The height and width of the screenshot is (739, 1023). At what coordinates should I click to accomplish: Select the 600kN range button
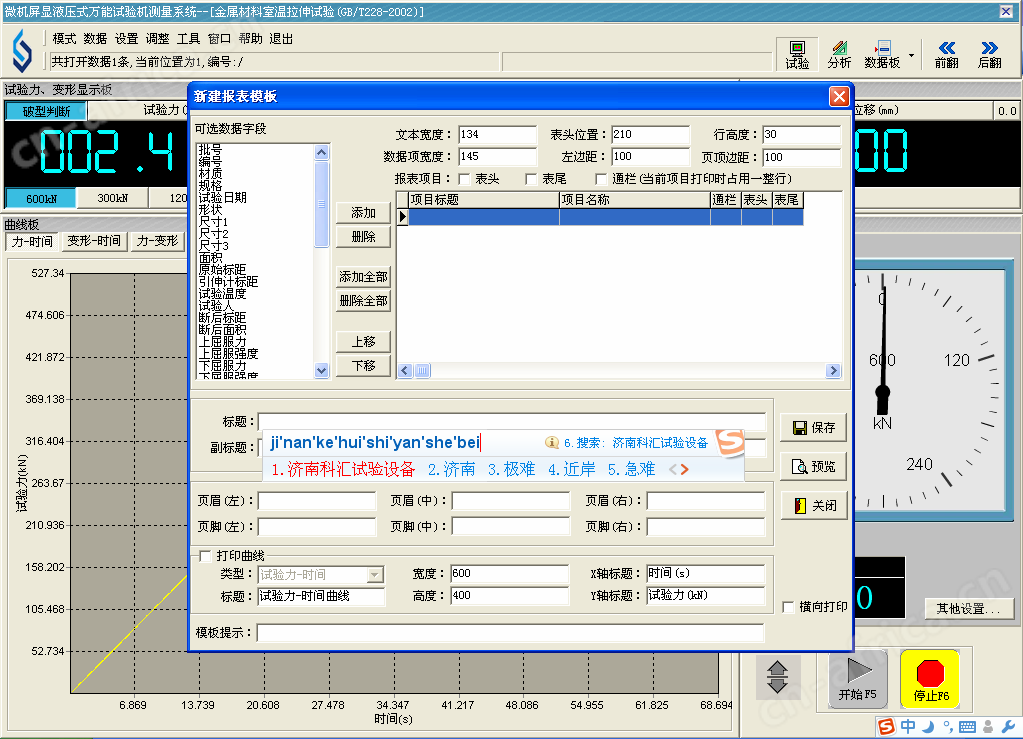(x=41, y=198)
